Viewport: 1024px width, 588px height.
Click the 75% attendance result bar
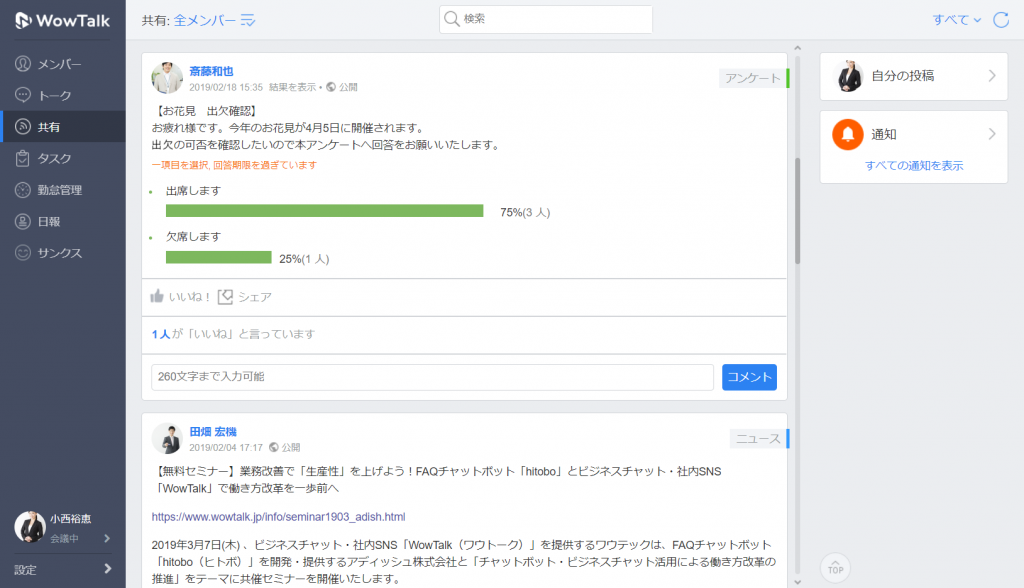click(x=325, y=211)
